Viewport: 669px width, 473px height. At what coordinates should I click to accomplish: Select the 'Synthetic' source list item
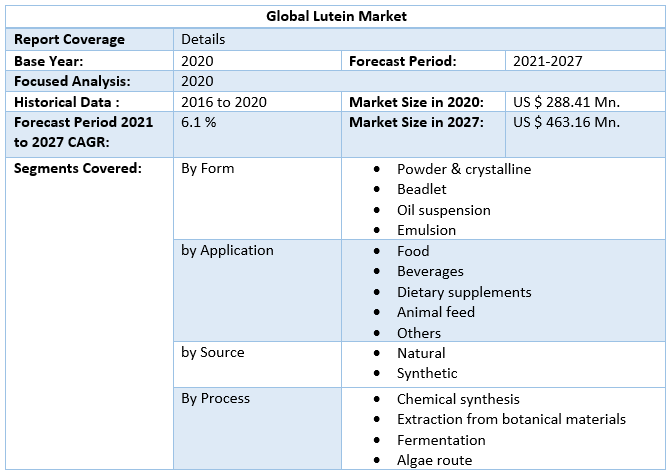[427, 373]
